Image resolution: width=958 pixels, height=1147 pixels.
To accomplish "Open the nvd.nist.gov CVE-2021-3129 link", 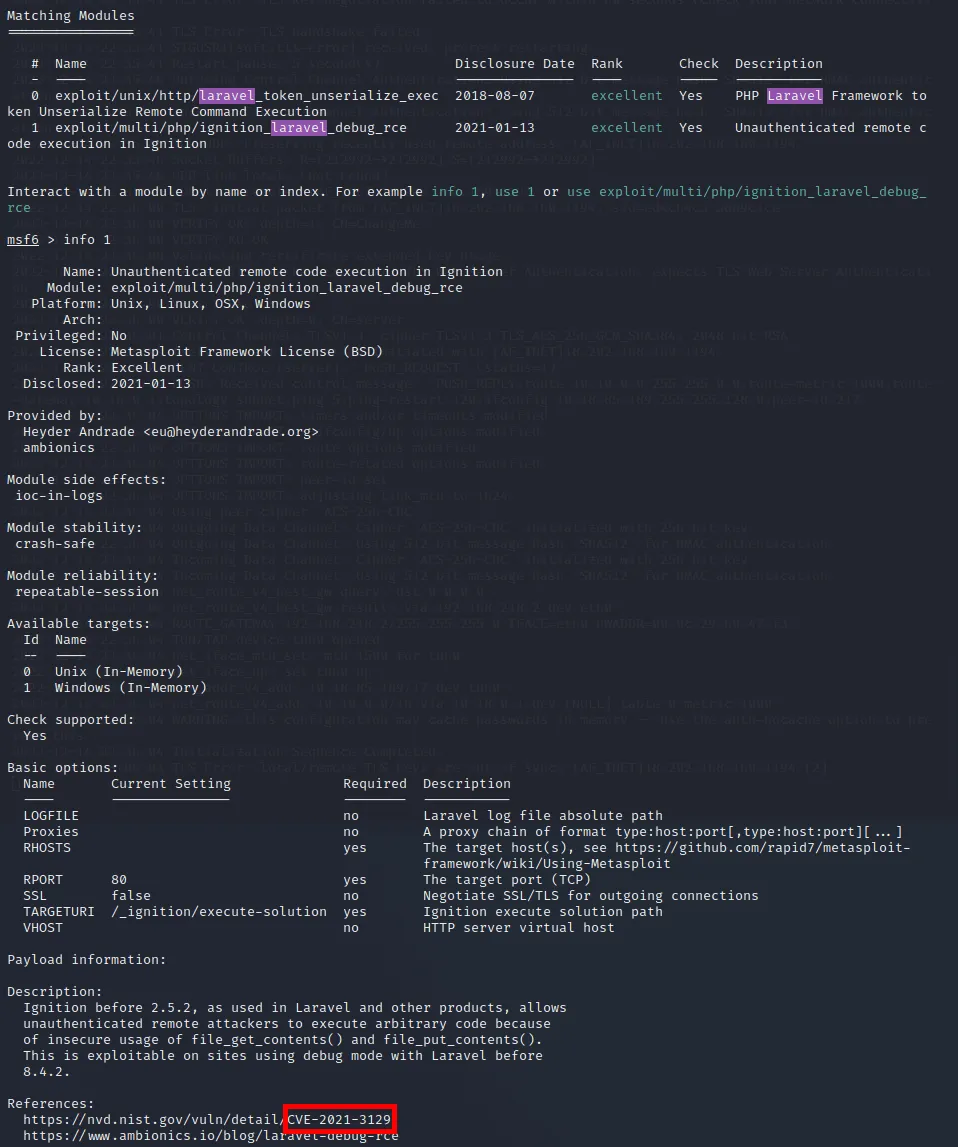I will [207, 1120].
